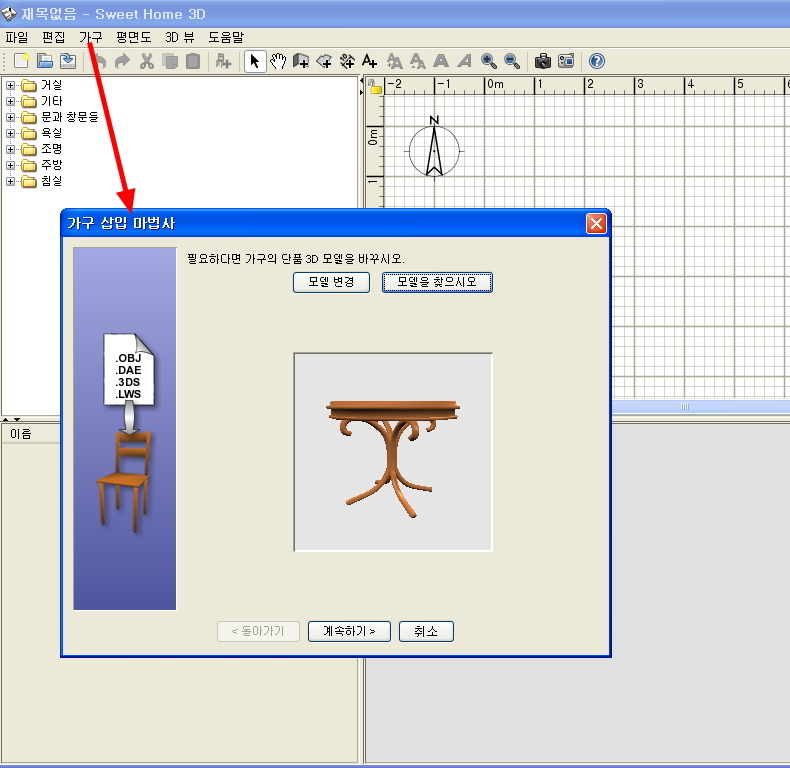
Task: Select the Create rooms tool
Action: tap(324, 61)
